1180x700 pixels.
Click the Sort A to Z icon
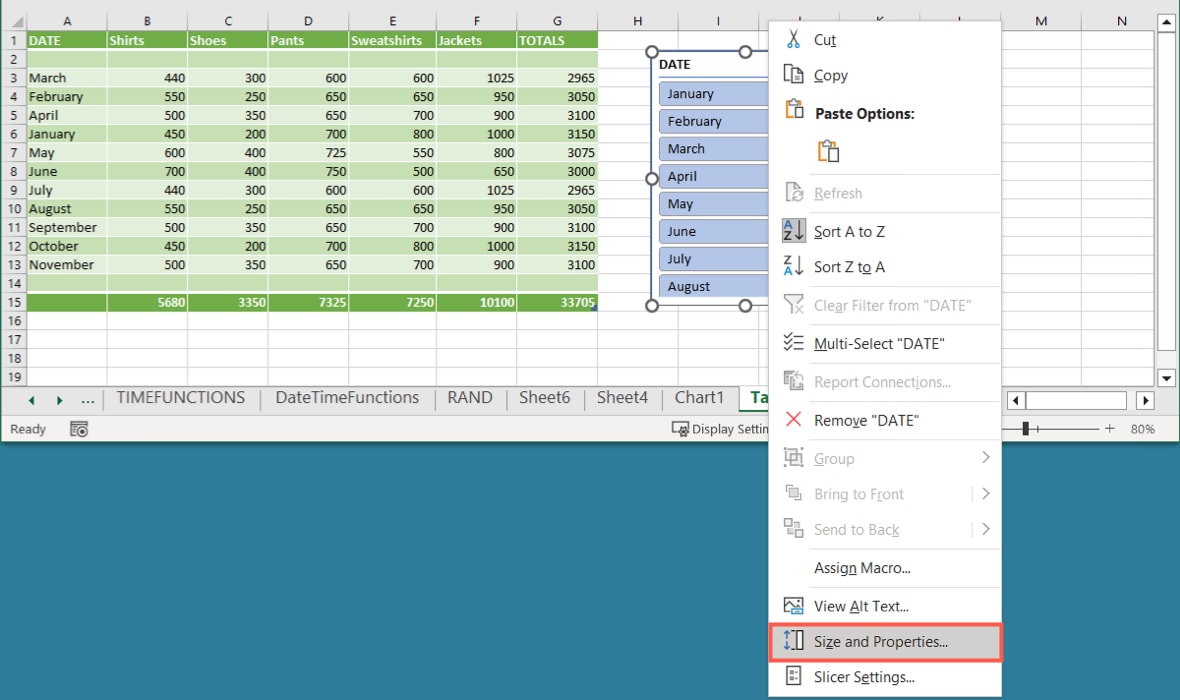coord(793,231)
